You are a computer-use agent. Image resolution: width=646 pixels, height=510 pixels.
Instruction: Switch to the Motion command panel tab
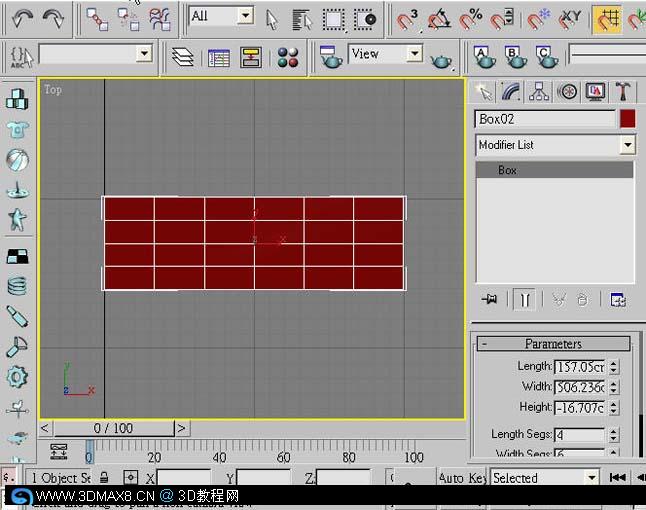coord(567,91)
